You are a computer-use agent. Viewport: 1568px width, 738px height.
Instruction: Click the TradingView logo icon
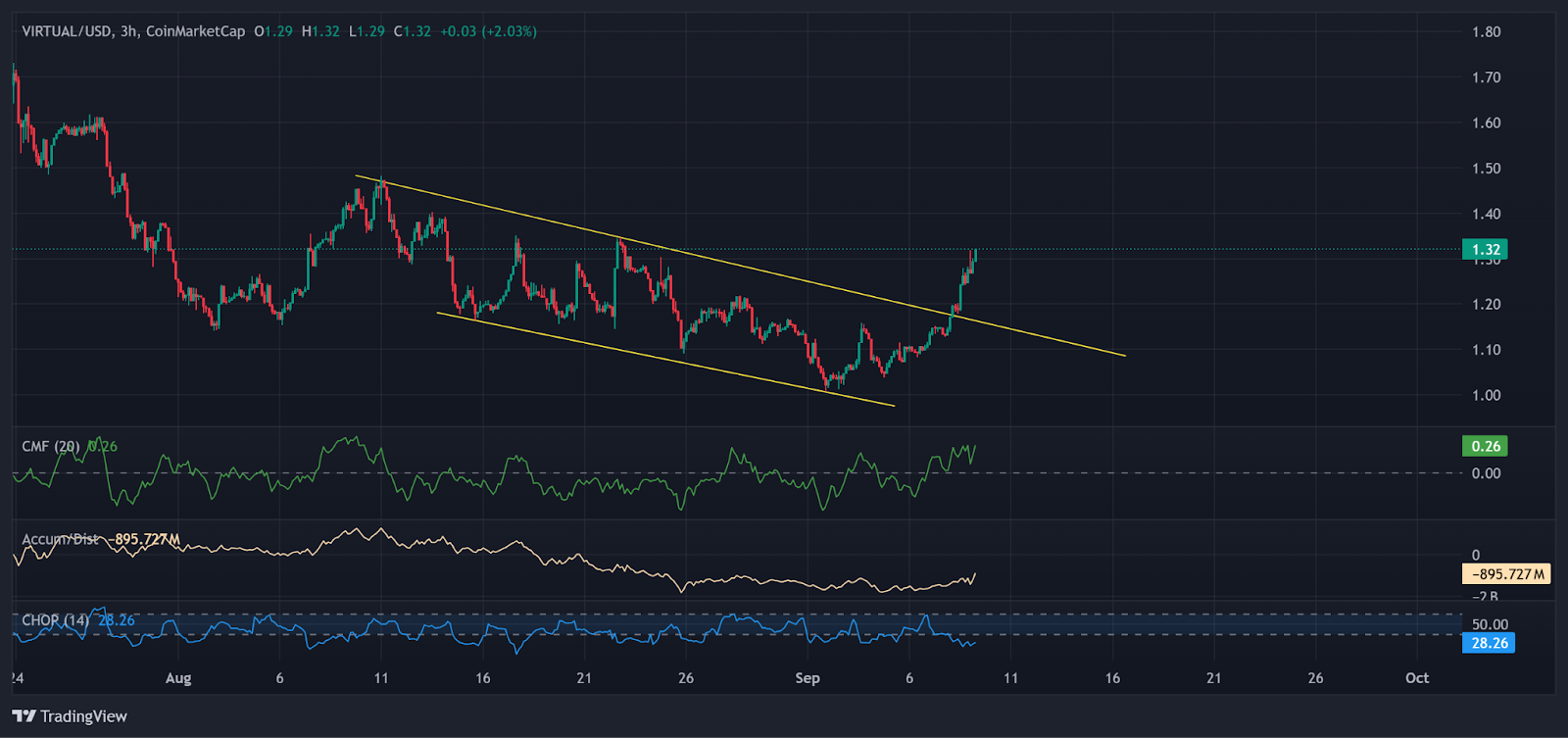pos(24,716)
